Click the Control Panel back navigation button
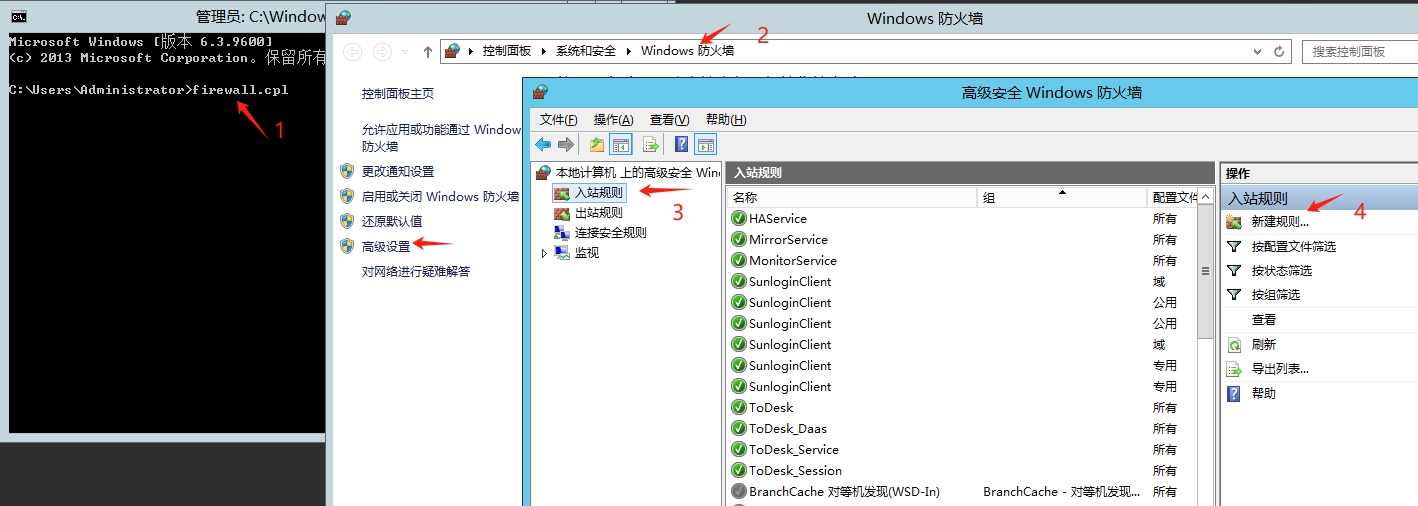1418x506 pixels. [352, 51]
